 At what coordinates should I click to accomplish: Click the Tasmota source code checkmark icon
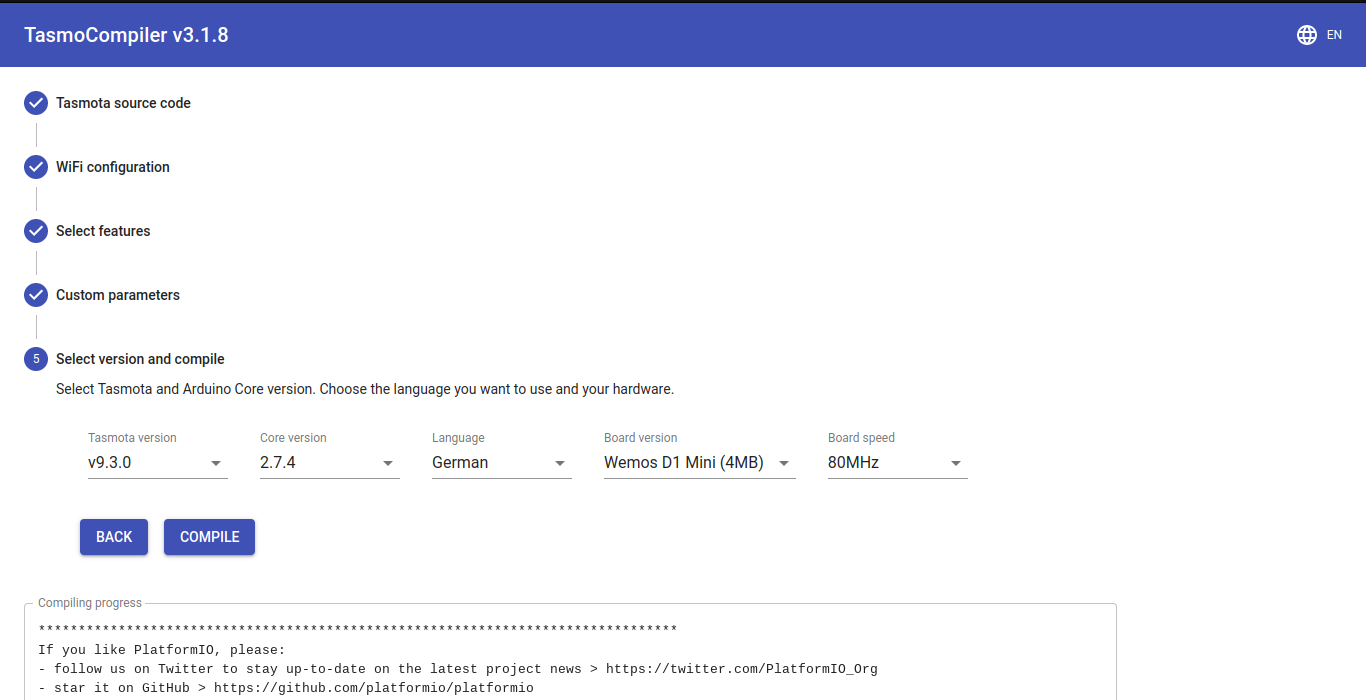(36, 103)
